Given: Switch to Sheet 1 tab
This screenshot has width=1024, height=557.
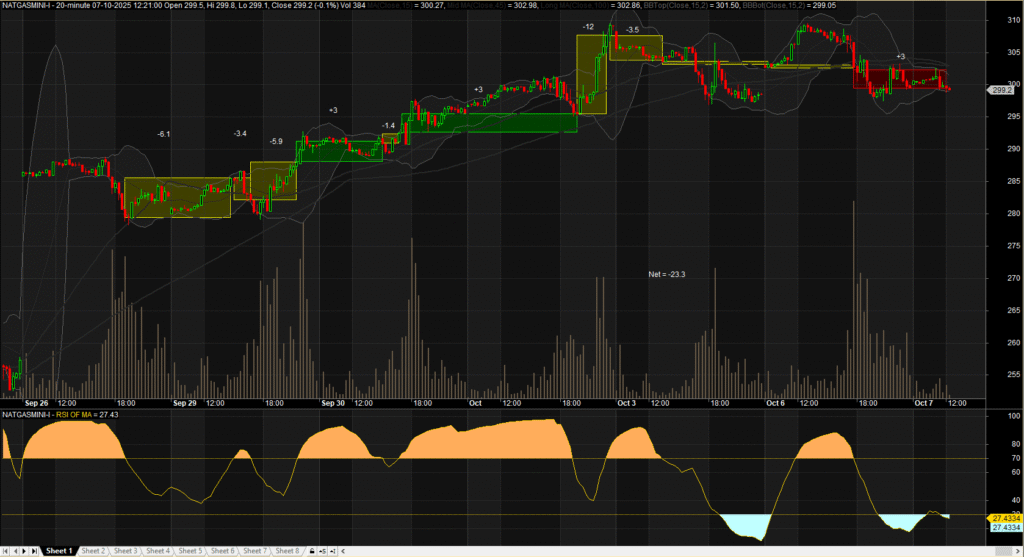Looking at the screenshot, I should 59,551.
